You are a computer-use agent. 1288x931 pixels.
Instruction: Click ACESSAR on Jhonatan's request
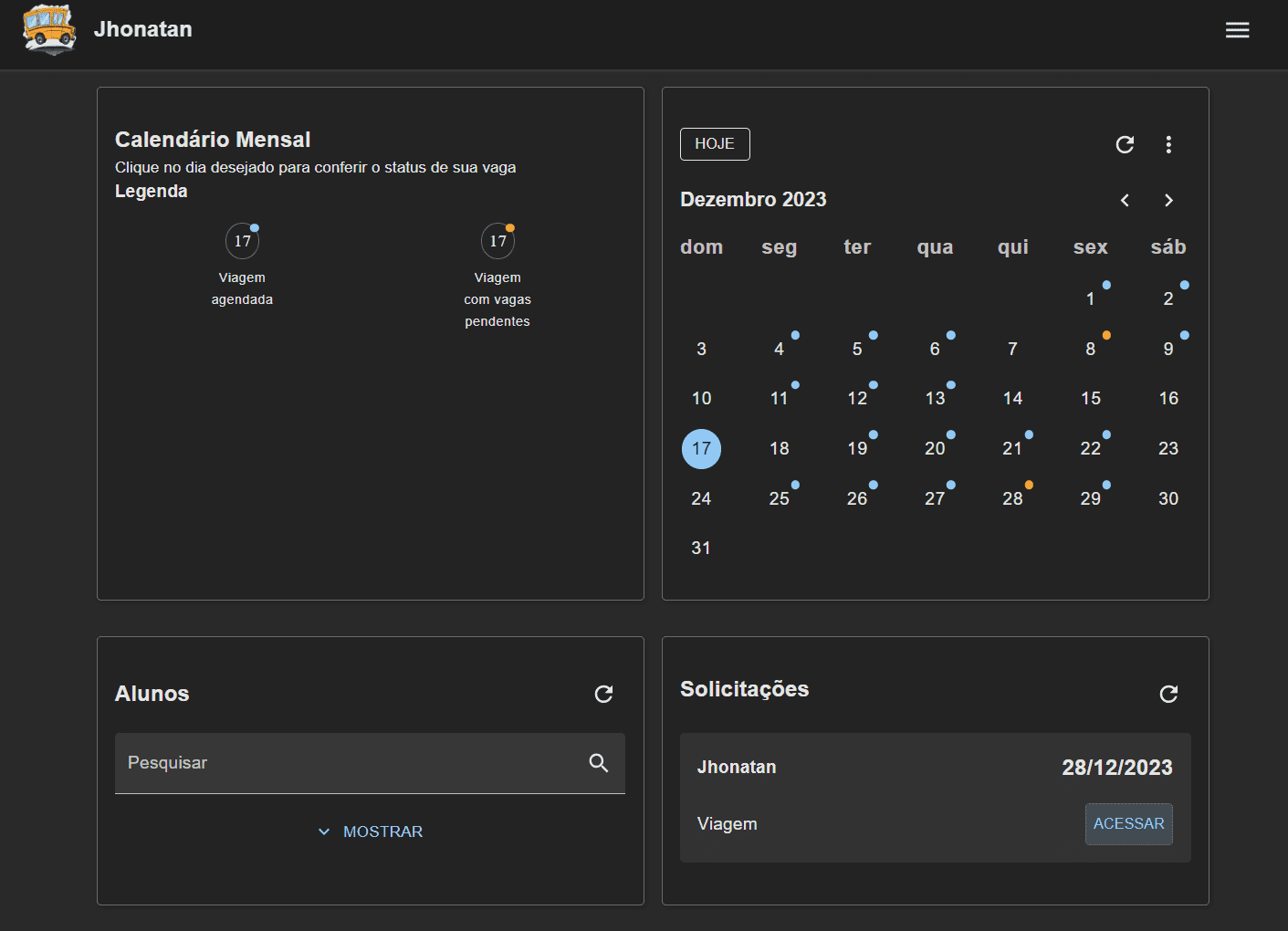(x=1128, y=823)
